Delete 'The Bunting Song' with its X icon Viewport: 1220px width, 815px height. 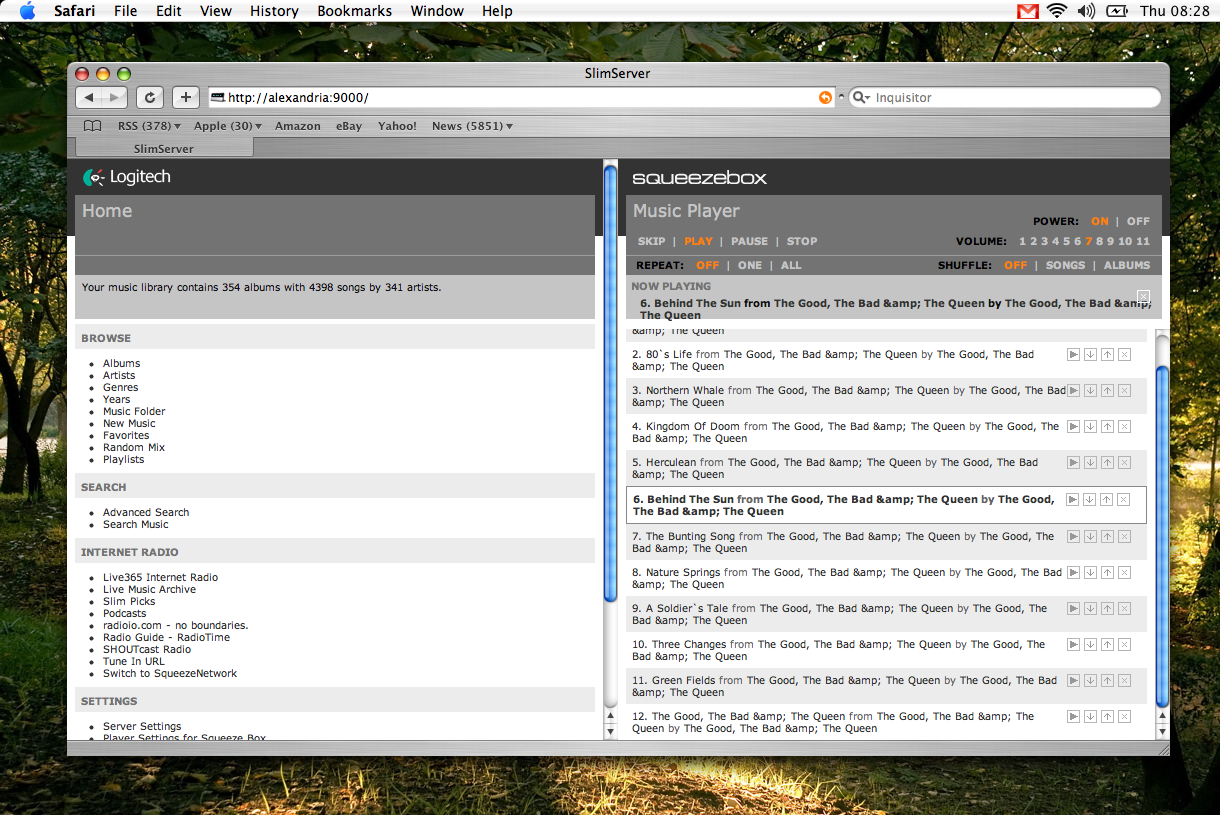click(x=1124, y=537)
